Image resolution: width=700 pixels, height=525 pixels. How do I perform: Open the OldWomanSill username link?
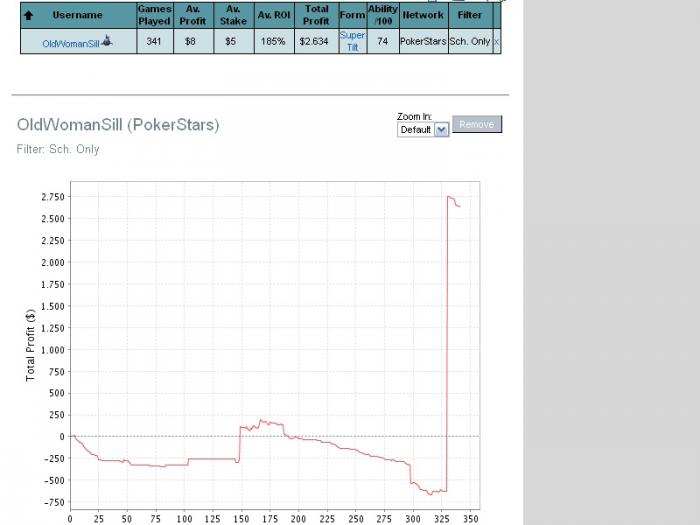pos(71,44)
